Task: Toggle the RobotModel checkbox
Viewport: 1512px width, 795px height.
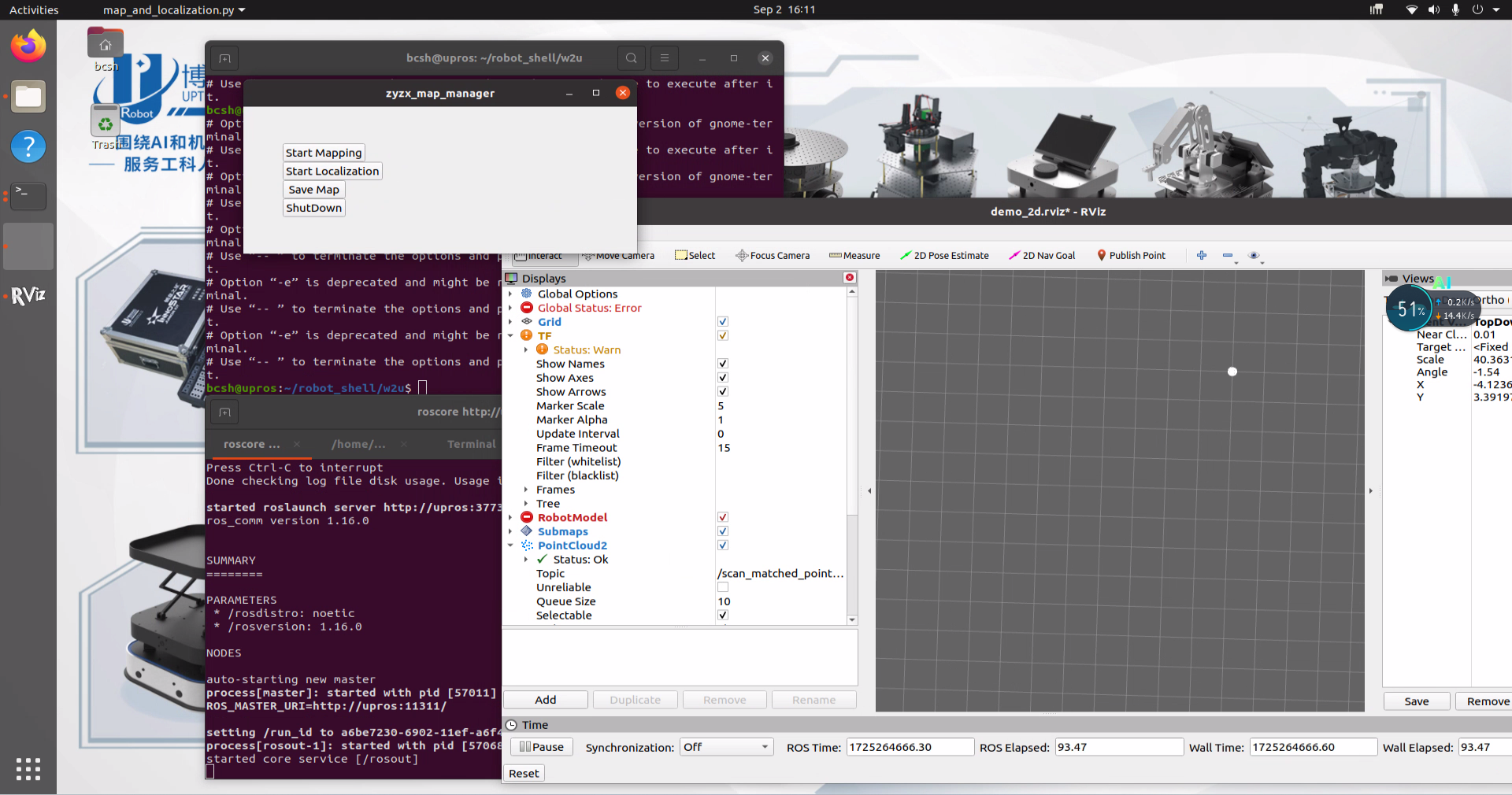Action: point(723,517)
